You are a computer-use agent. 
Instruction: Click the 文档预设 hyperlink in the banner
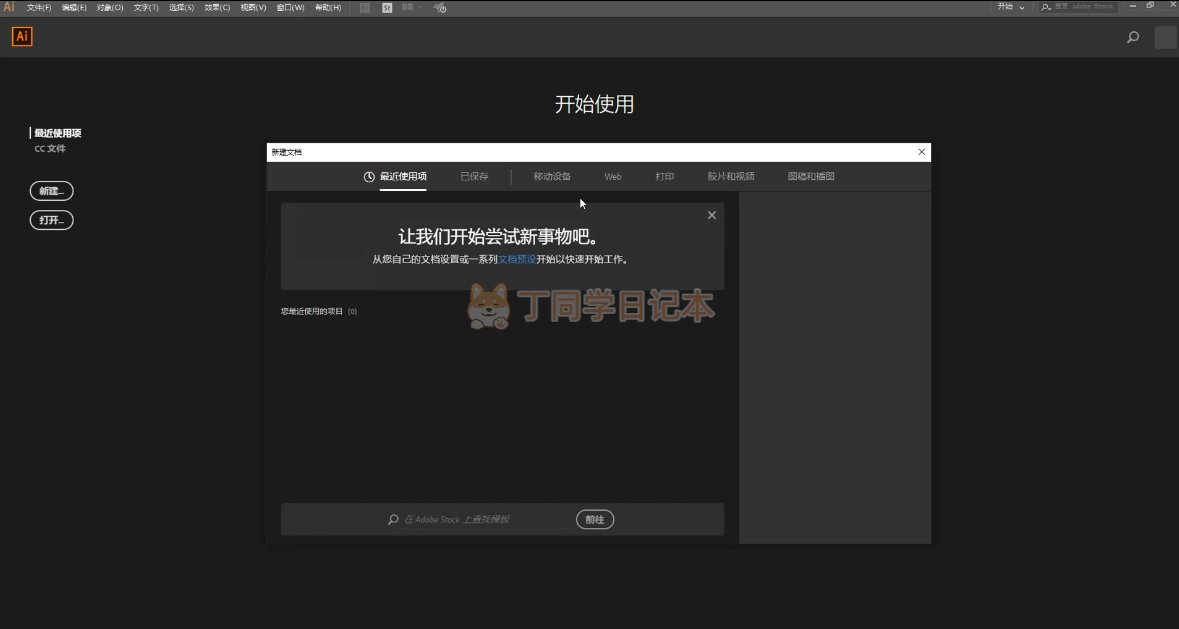pyautogui.click(x=517, y=259)
